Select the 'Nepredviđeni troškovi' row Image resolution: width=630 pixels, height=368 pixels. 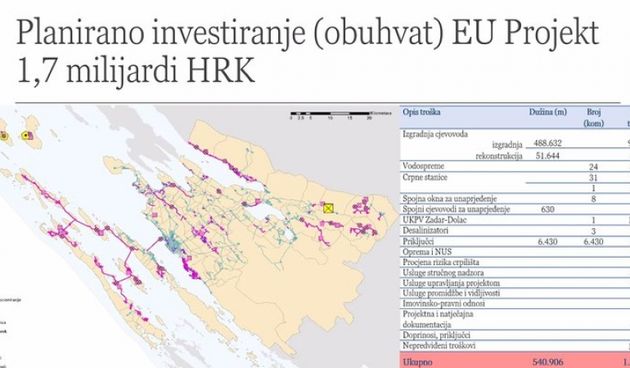(x=439, y=346)
